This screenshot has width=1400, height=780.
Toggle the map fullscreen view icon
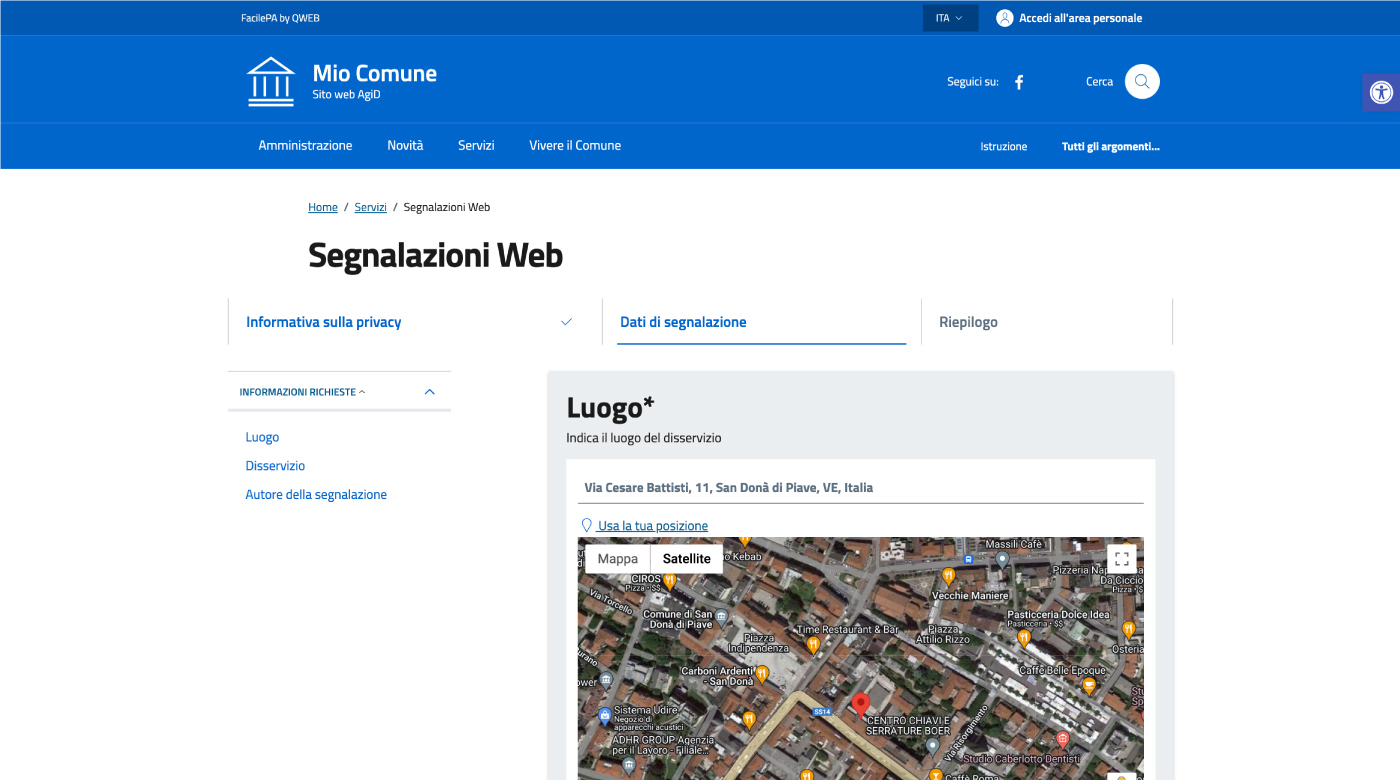(x=1121, y=559)
